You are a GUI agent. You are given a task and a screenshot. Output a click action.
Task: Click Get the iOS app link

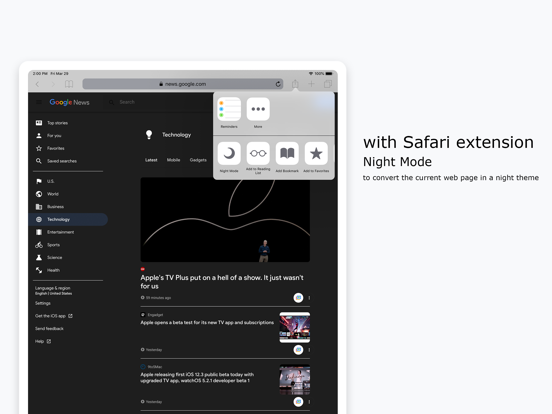pos(54,316)
